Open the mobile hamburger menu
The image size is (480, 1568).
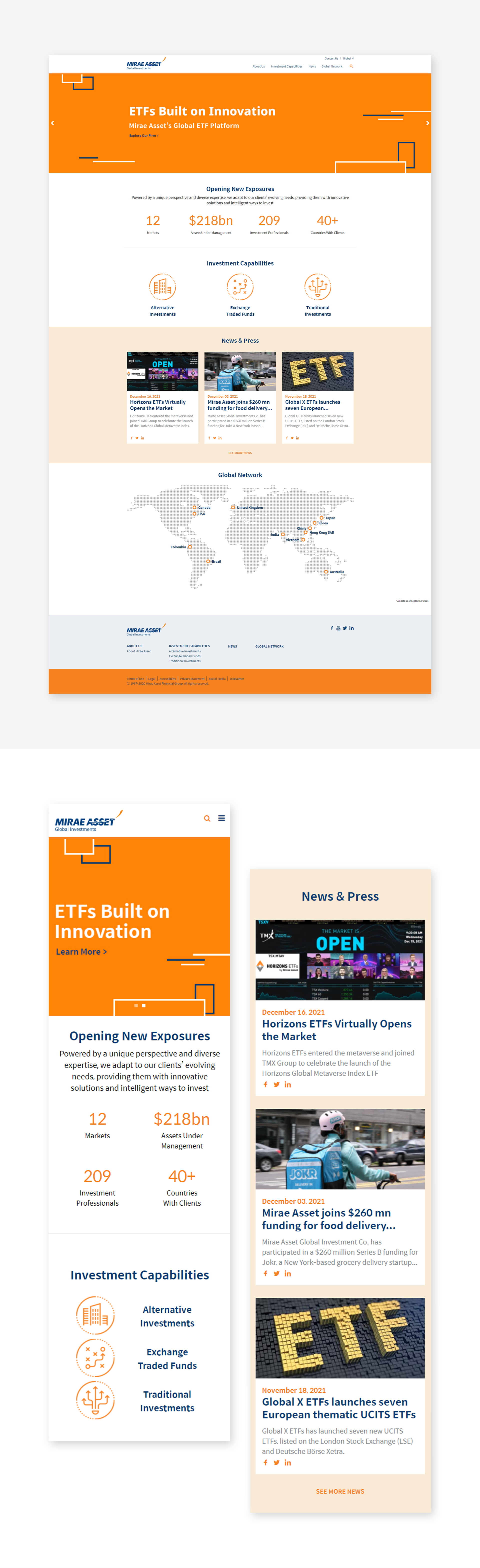pos(221,818)
